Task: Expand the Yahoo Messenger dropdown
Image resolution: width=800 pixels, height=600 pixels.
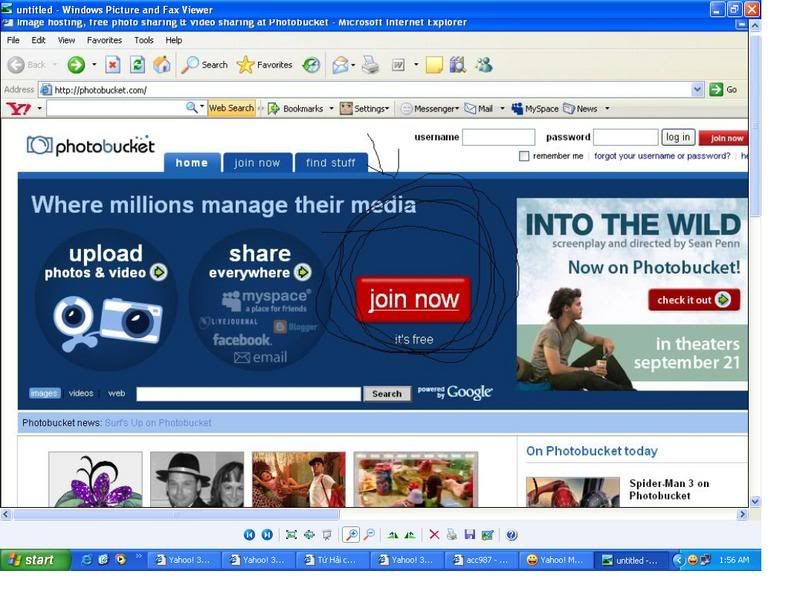Action: point(457,109)
